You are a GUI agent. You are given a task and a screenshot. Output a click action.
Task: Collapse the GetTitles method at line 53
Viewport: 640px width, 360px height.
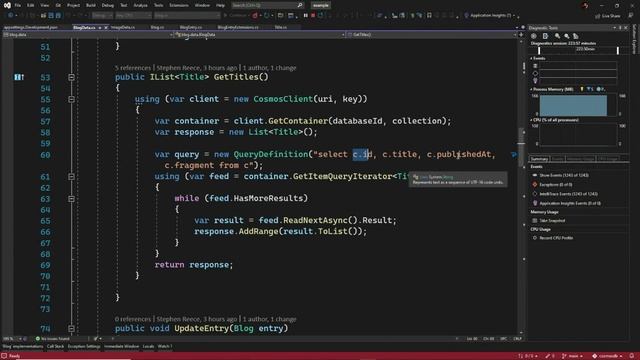71,77
